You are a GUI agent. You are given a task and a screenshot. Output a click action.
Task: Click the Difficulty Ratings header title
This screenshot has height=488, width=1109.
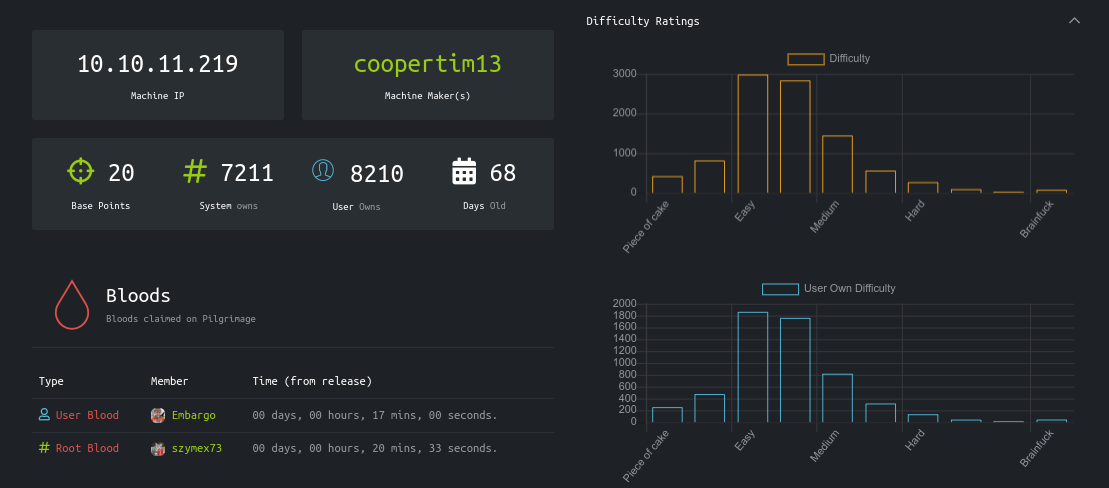pyautogui.click(x=643, y=21)
